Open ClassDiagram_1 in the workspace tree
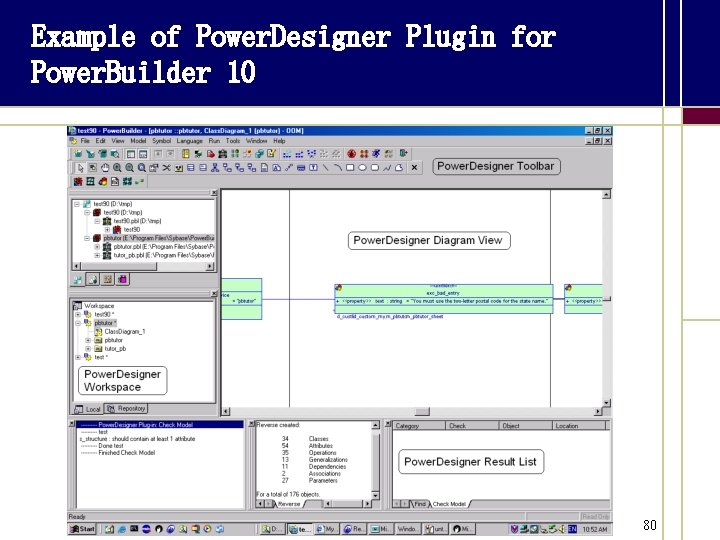Screen dimensions: 720x540 pyautogui.click(x=124, y=332)
